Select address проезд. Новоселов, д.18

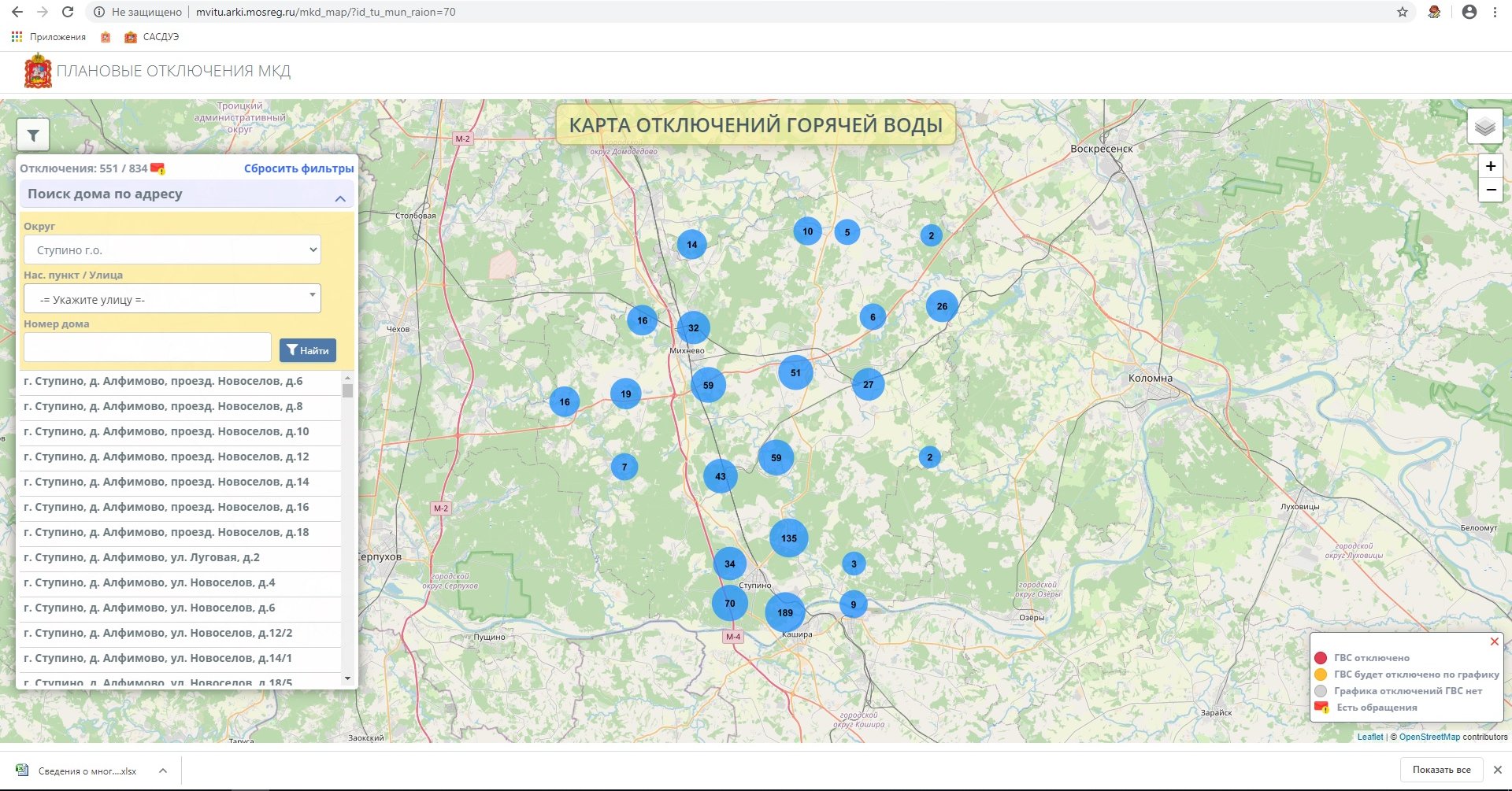[x=180, y=533]
